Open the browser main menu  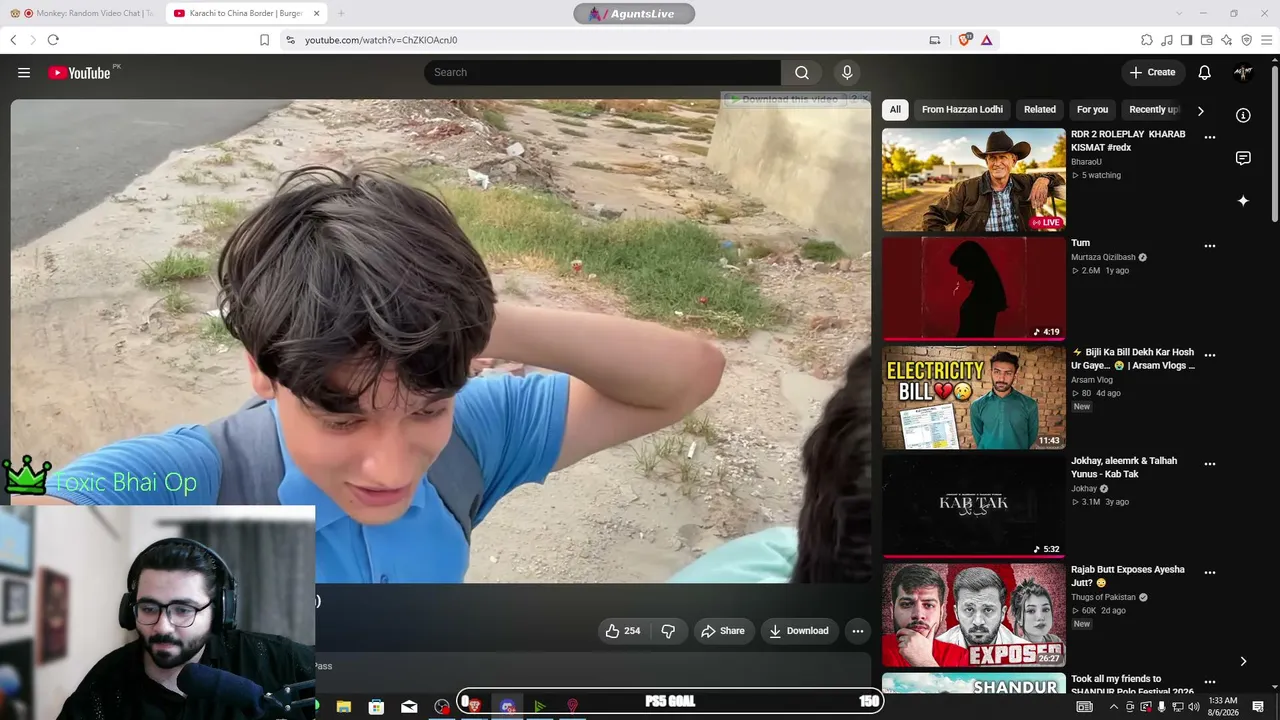pos(1267,40)
